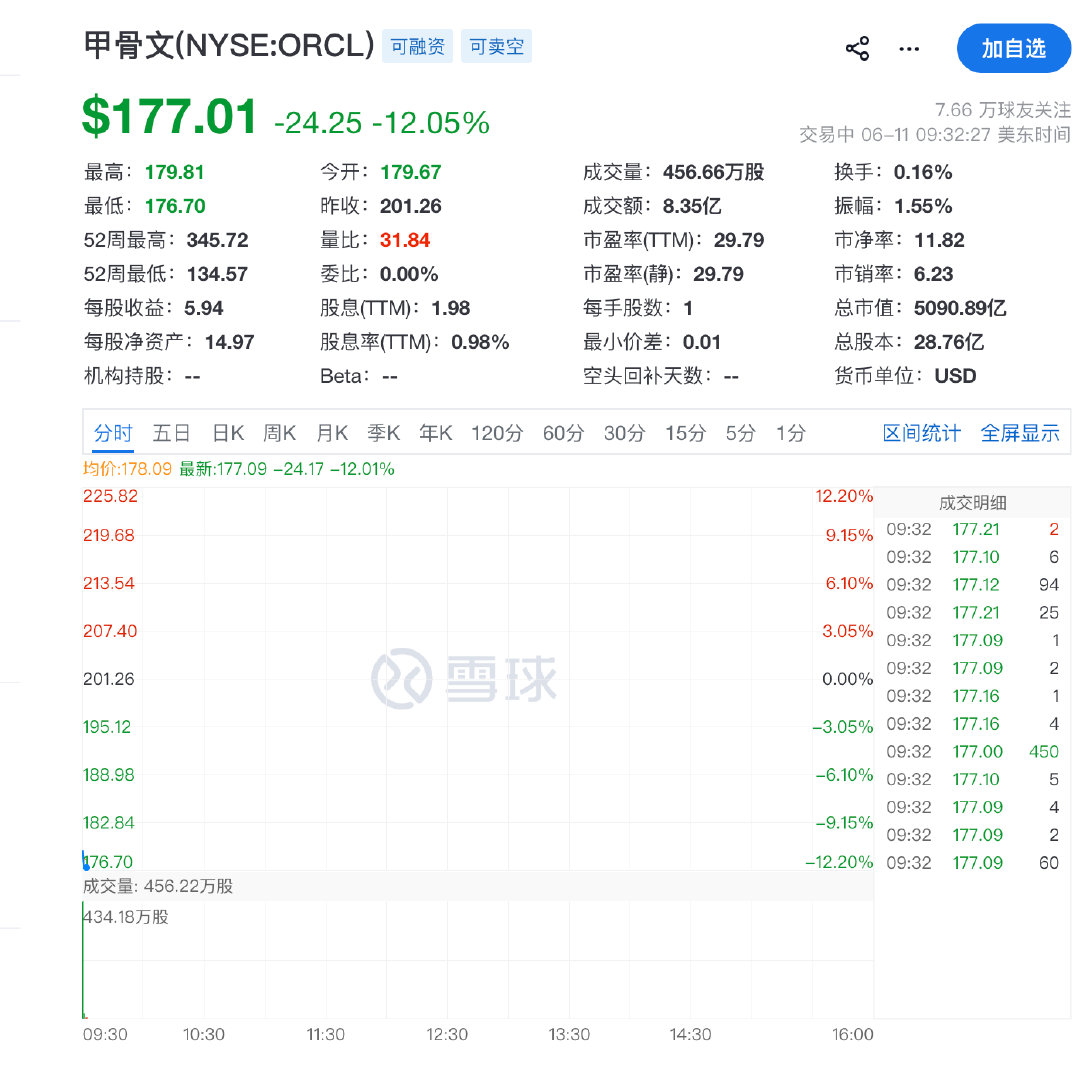The height and width of the screenshot is (1080, 1088).
Task: Click the 市净率 value 11.82
Action: coord(939,240)
